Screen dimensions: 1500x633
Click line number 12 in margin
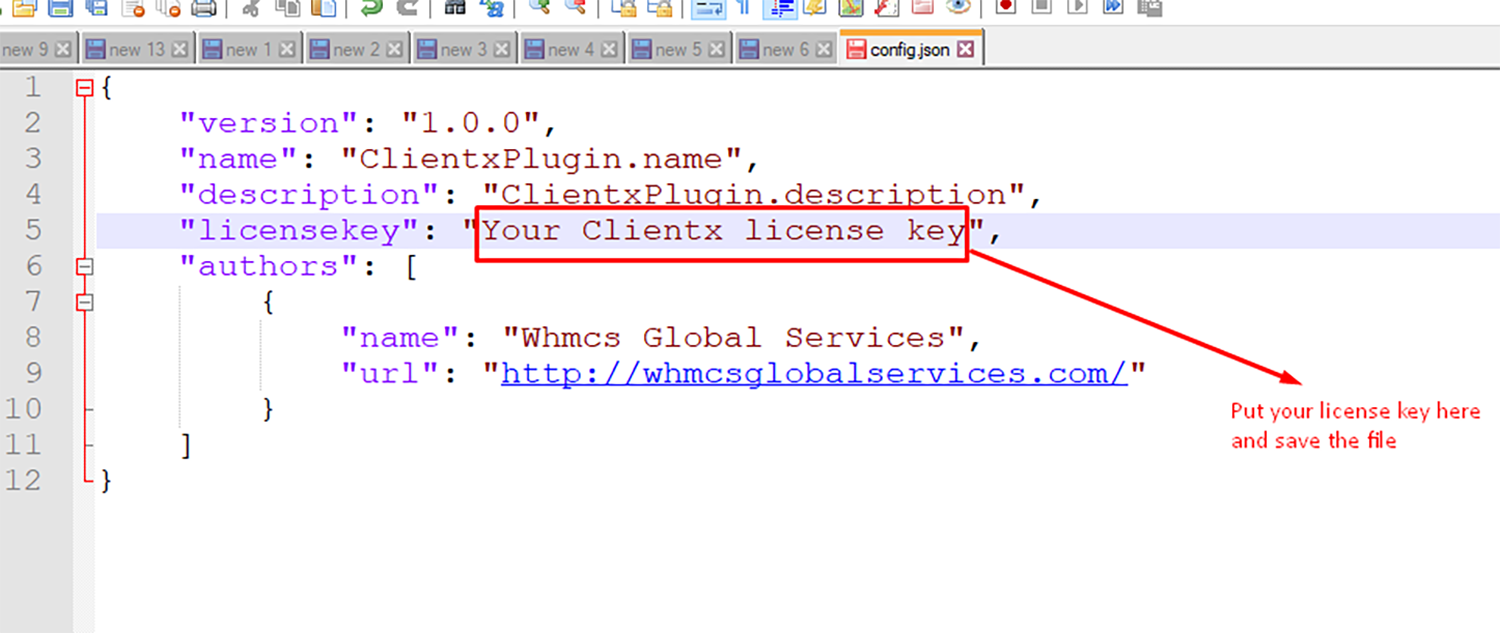point(24,480)
